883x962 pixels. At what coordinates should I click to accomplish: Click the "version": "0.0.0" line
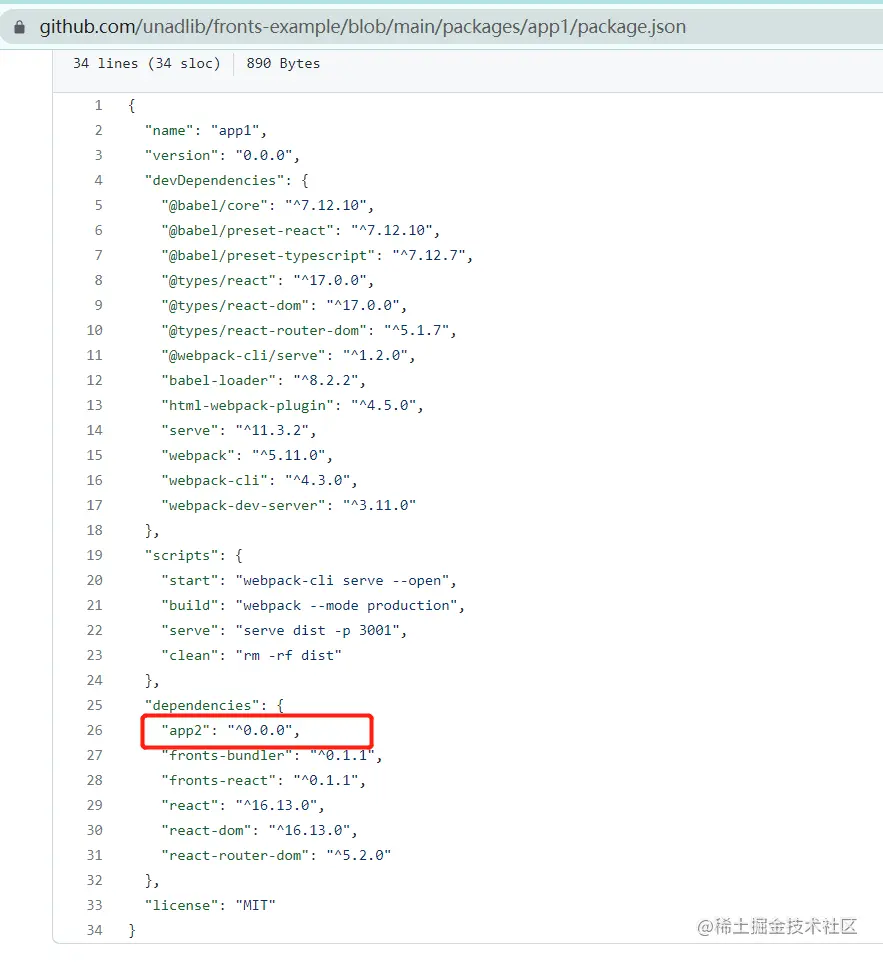tap(222, 156)
